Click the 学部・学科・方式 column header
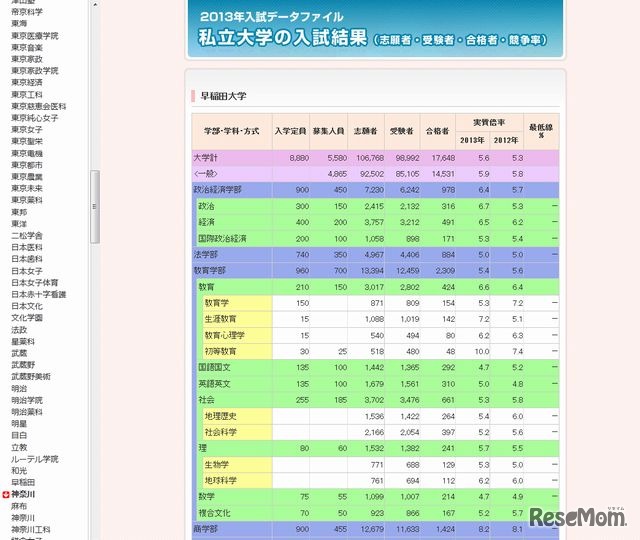 coord(232,131)
